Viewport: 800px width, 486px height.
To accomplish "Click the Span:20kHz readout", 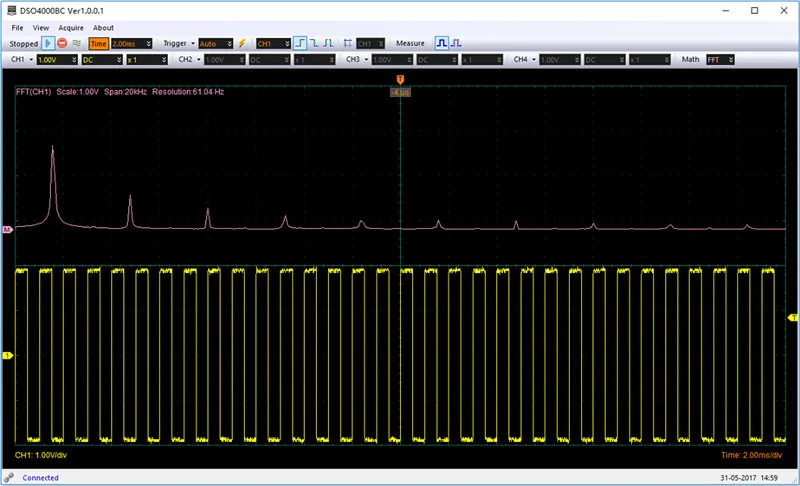I will pyautogui.click(x=126, y=92).
